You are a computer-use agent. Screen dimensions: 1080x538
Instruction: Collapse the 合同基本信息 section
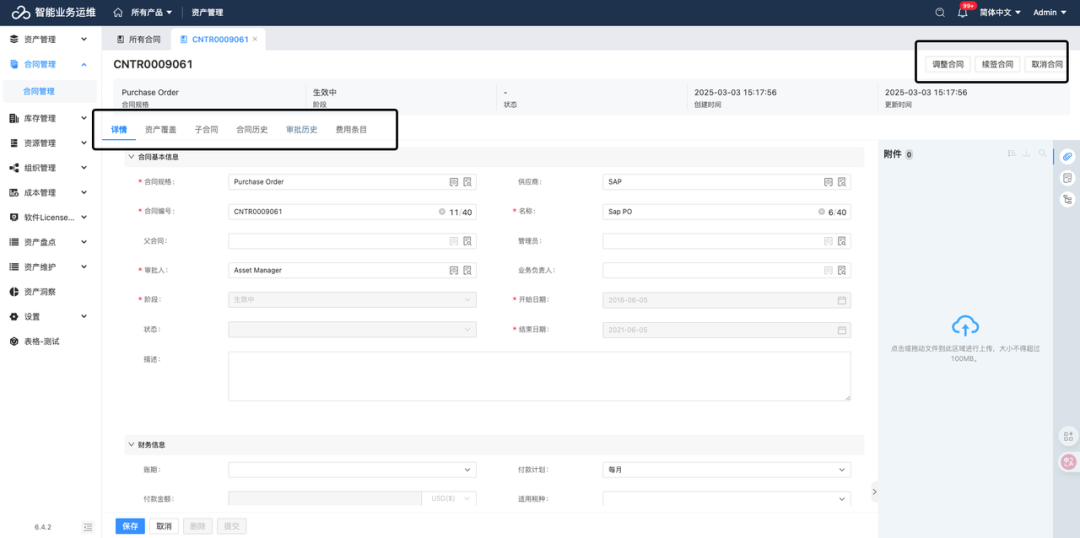[x=131, y=157]
